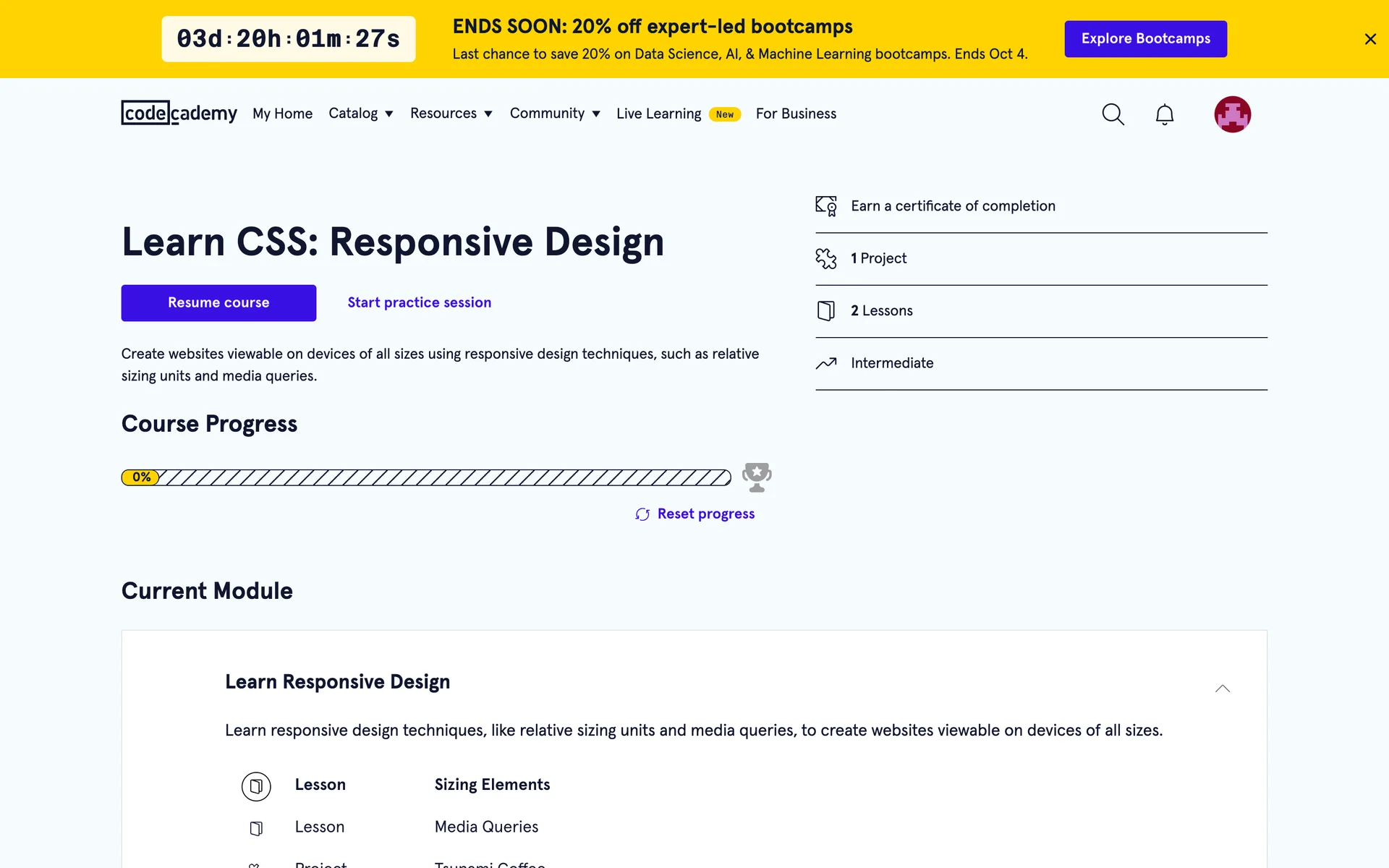Click the Media Queries lesson book icon
This screenshot has width=1389, height=868.
pos(256,828)
